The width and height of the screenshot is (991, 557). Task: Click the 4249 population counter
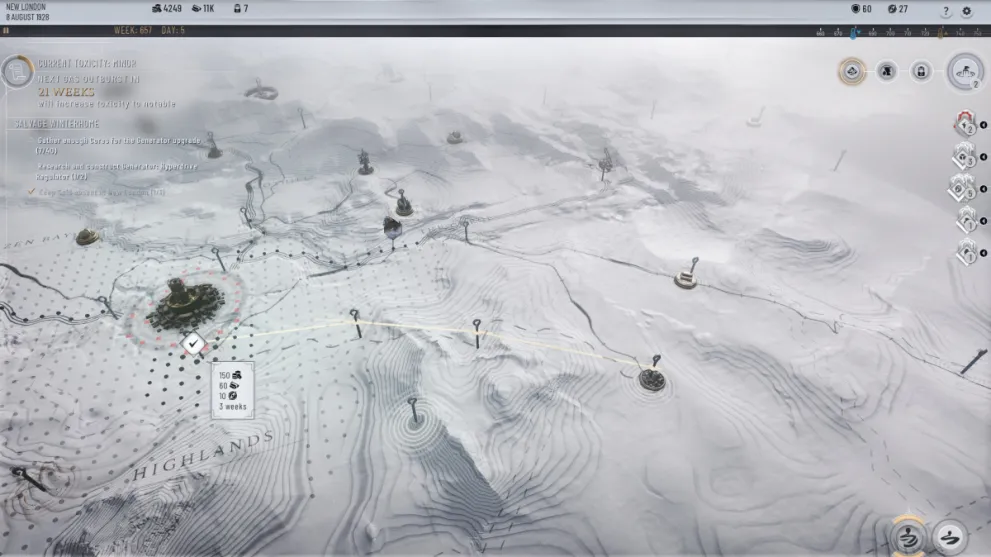166,9
